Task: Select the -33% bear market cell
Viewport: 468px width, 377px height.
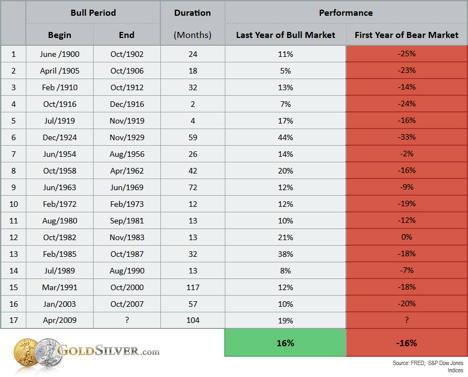Action: point(407,137)
